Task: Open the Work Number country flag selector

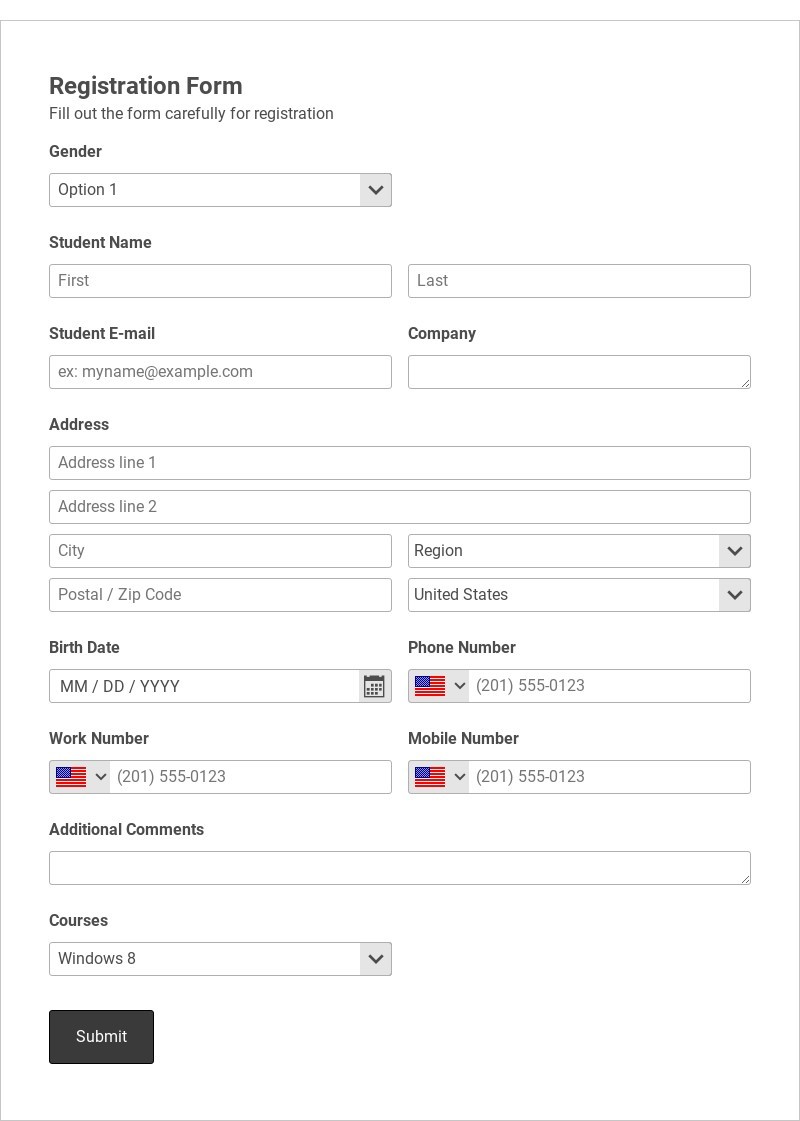Action: (x=81, y=777)
